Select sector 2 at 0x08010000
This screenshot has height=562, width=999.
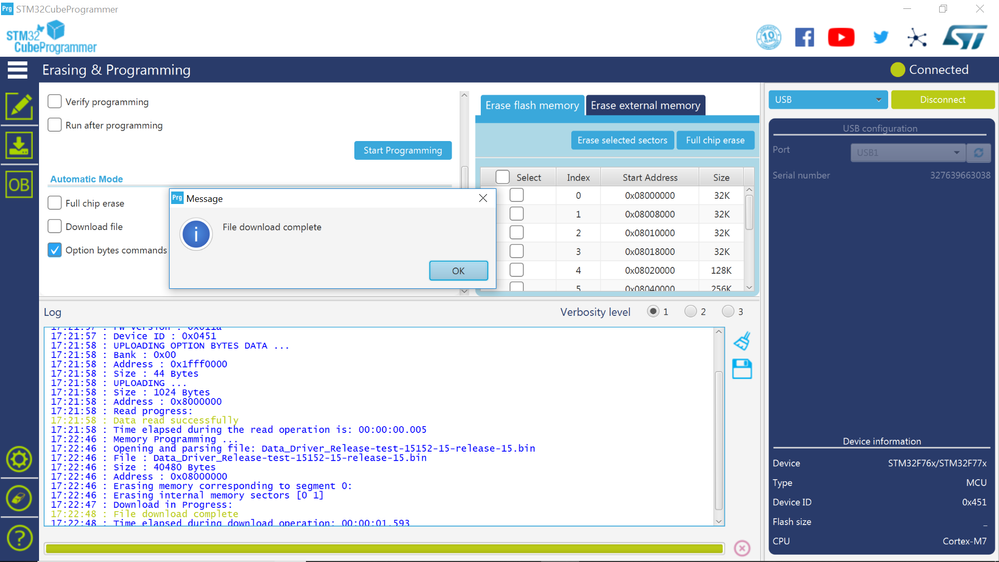coord(517,233)
